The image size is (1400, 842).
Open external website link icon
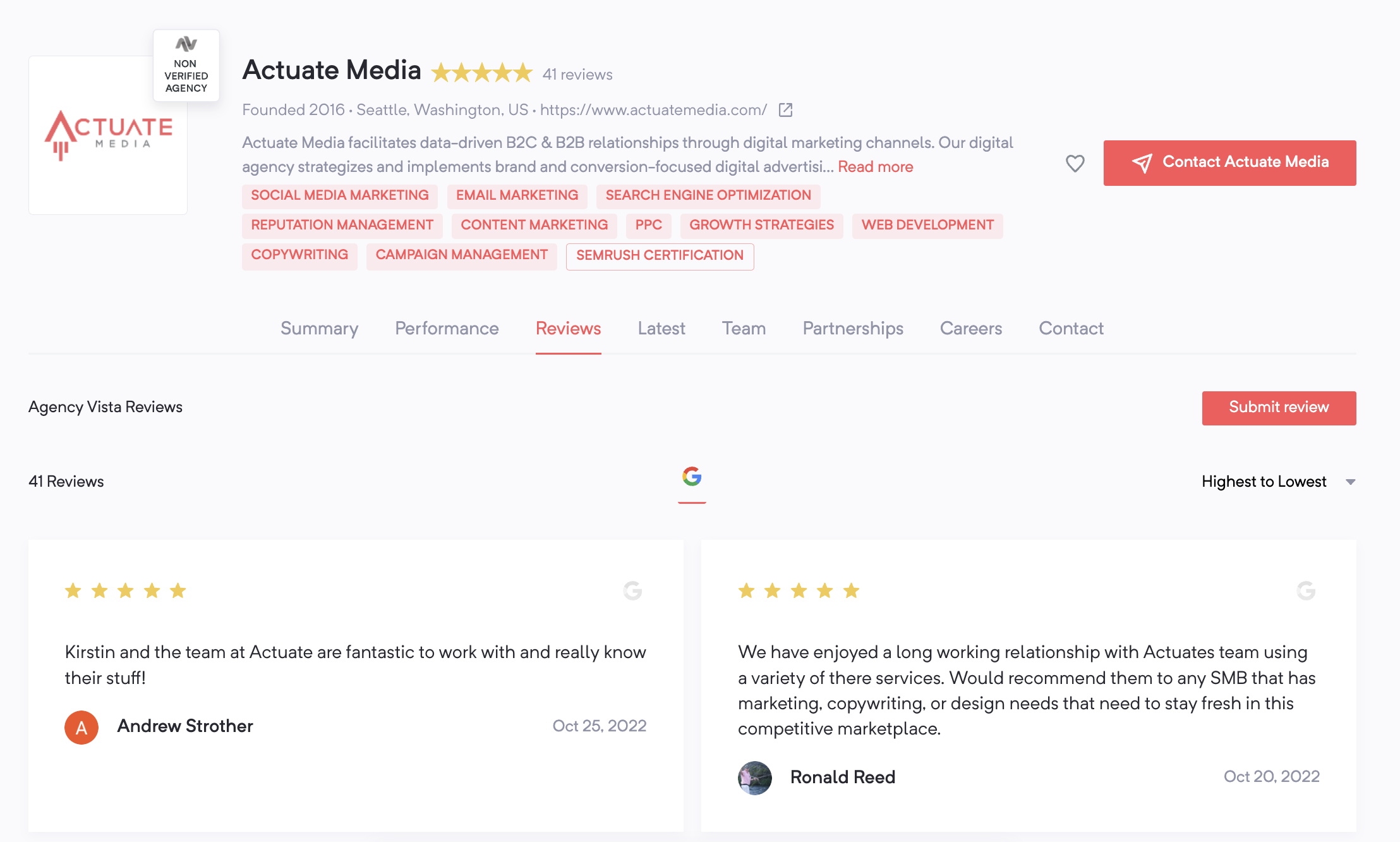click(x=785, y=110)
